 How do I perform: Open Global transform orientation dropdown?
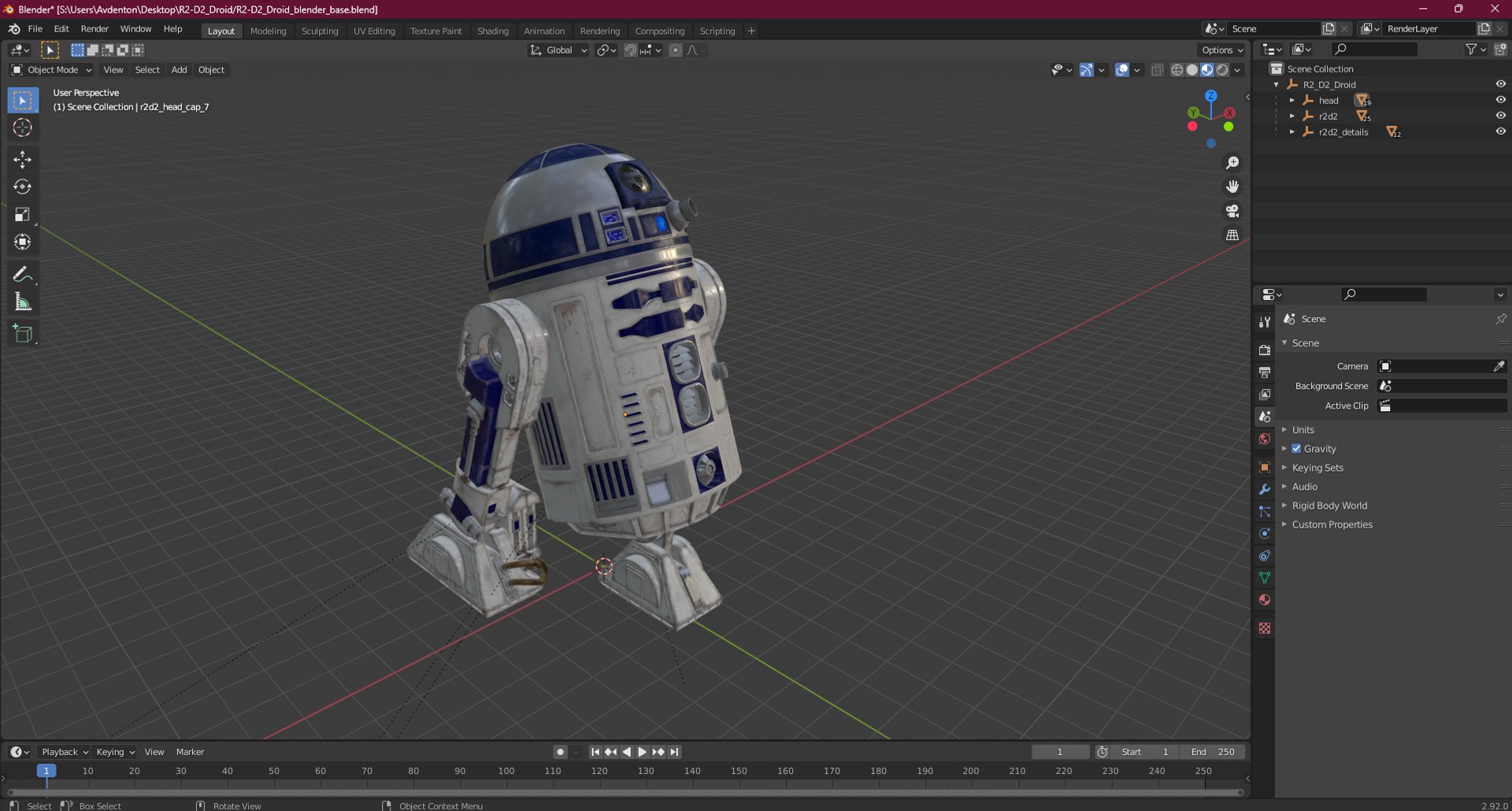pos(558,50)
